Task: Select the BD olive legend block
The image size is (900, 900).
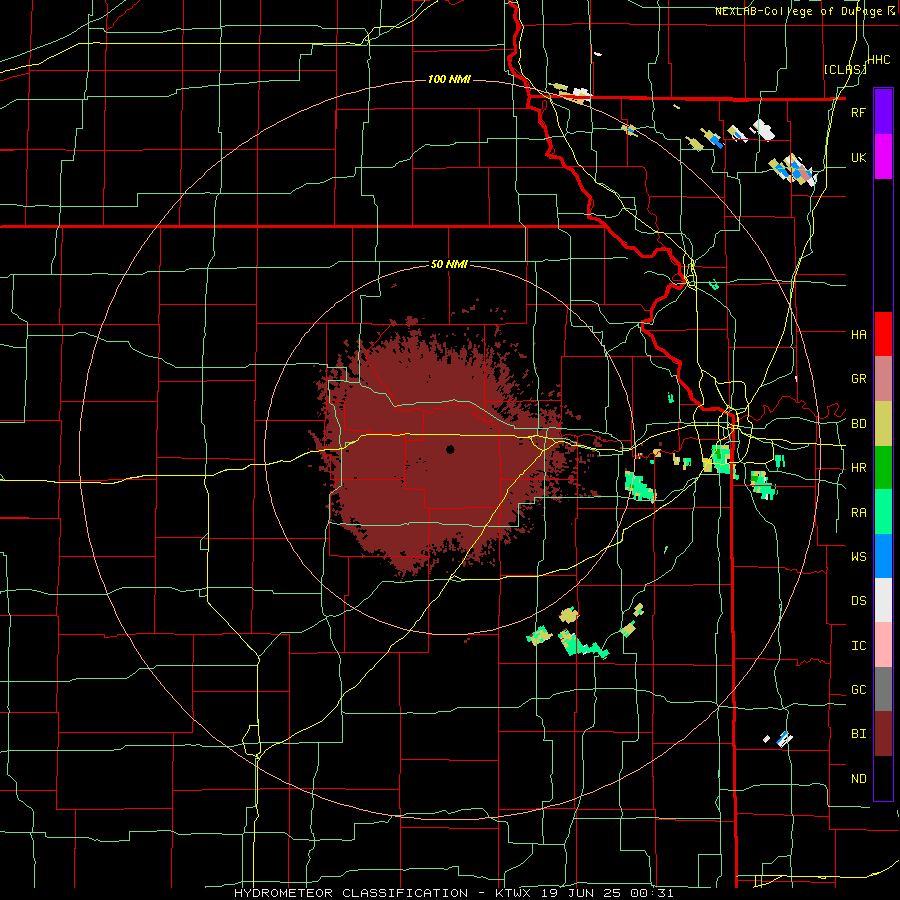Action: [883, 424]
